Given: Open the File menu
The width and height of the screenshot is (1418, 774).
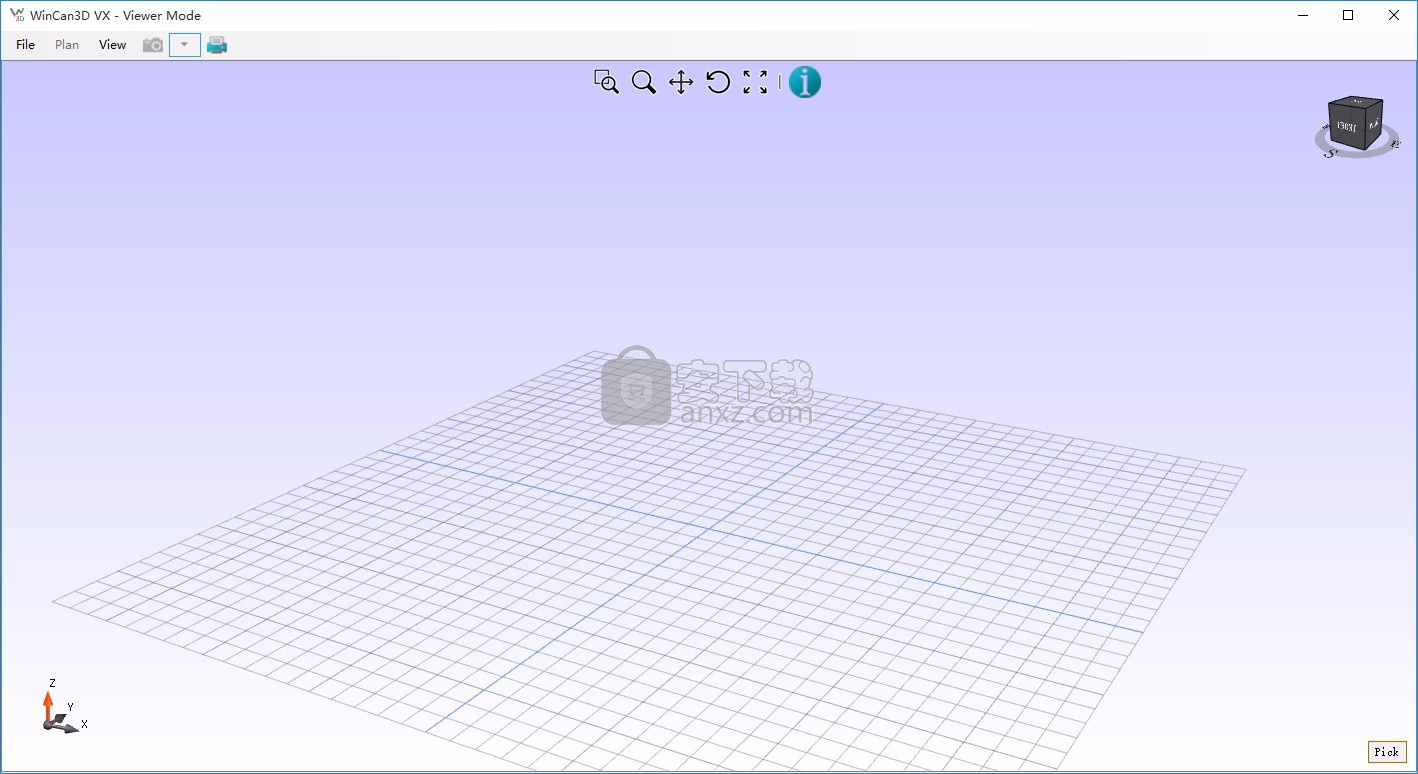Looking at the screenshot, I should tap(25, 45).
